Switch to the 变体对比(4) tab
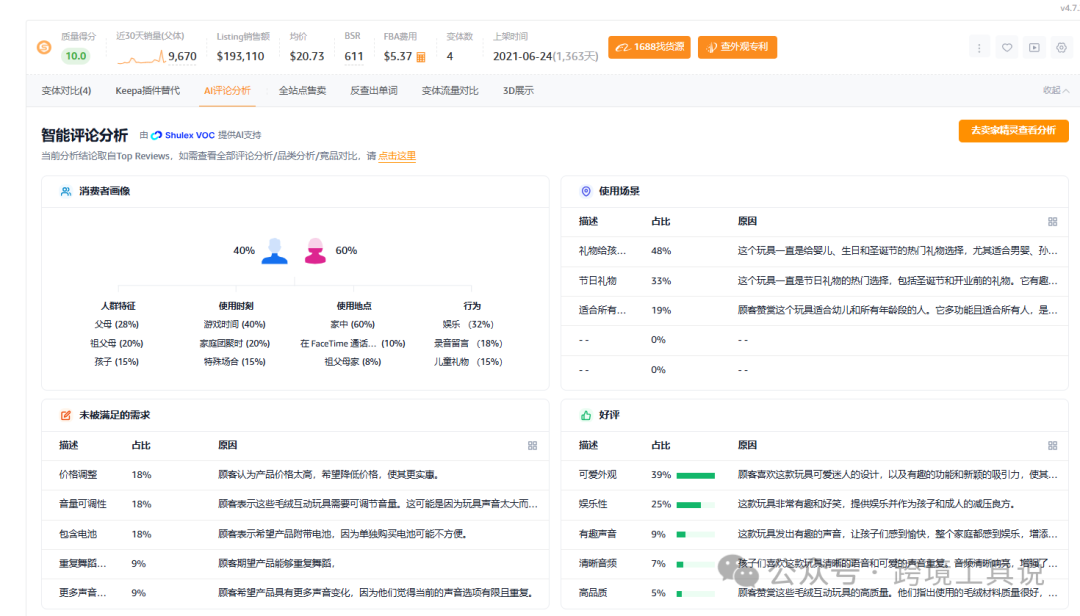 click(66, 90)
